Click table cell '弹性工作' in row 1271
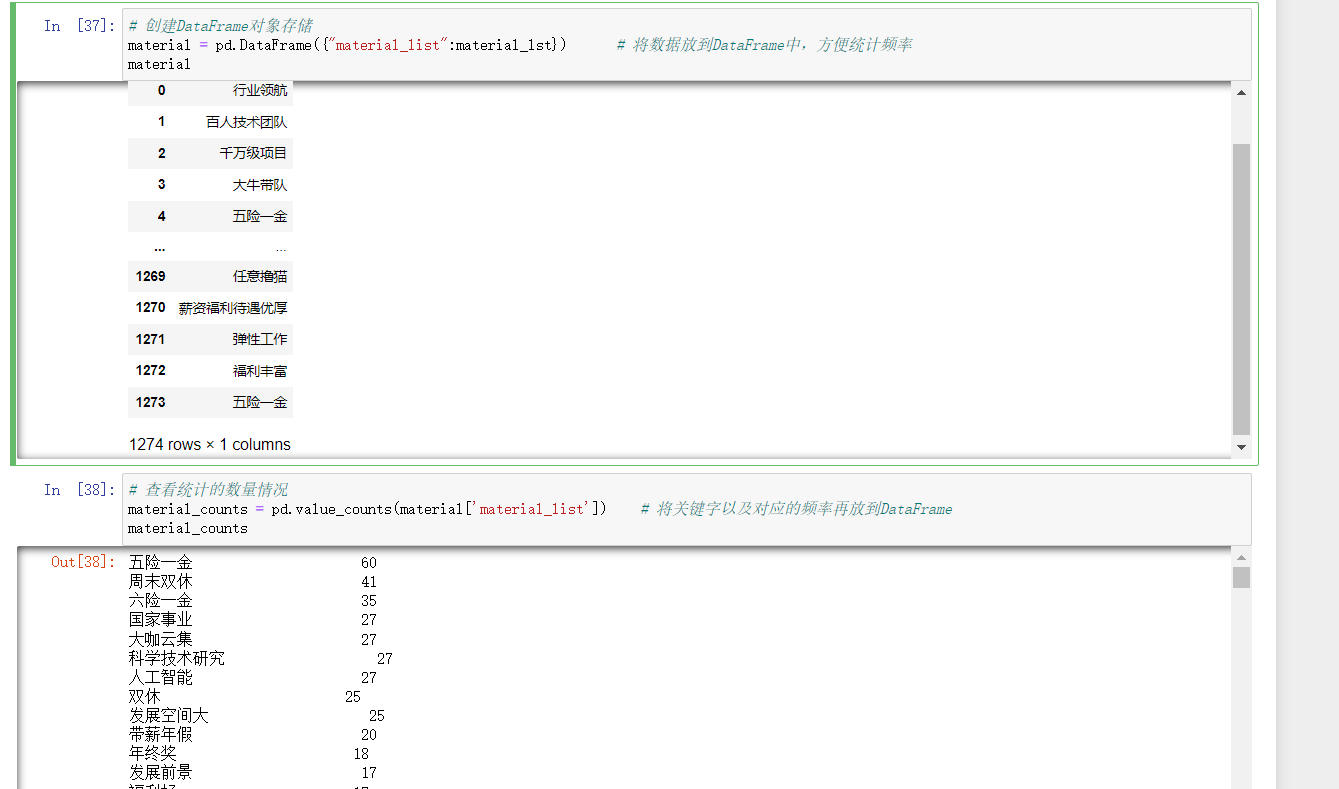This screenshot has width=1339, height=789. coord(260,339)
